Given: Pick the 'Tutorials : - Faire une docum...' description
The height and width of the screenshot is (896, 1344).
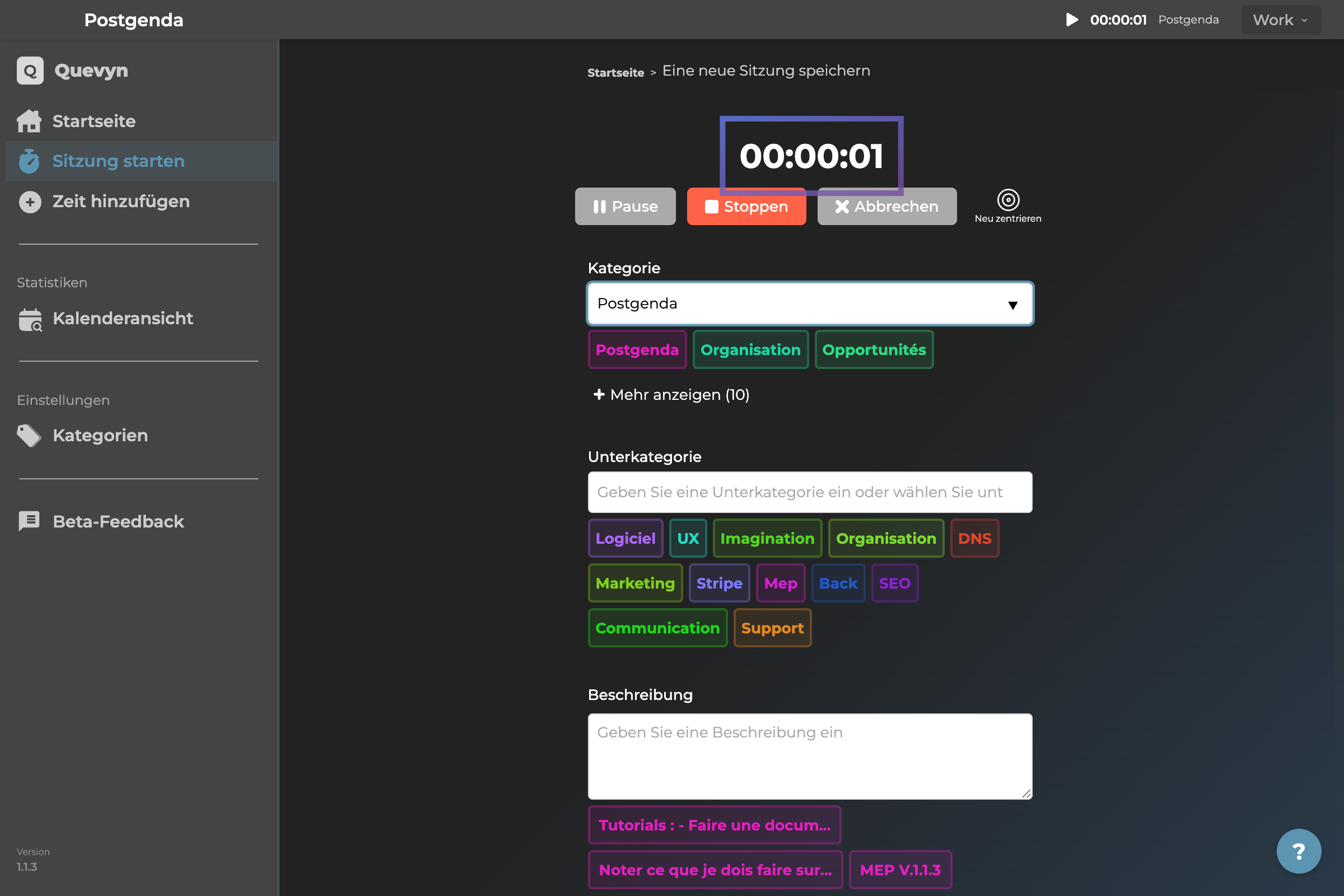Looking at the screenshot, I should pyautogui.click(x=715, y=825).
